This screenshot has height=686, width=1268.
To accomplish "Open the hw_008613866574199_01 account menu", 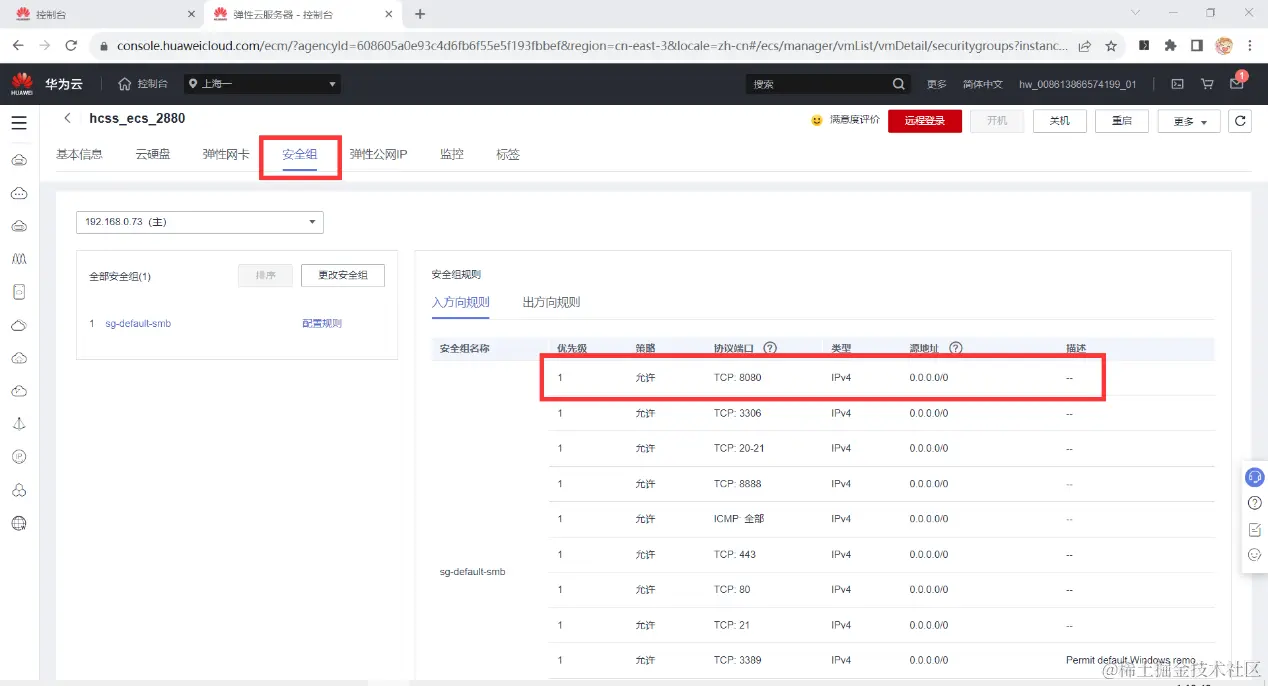I will tap(1077, 84).
